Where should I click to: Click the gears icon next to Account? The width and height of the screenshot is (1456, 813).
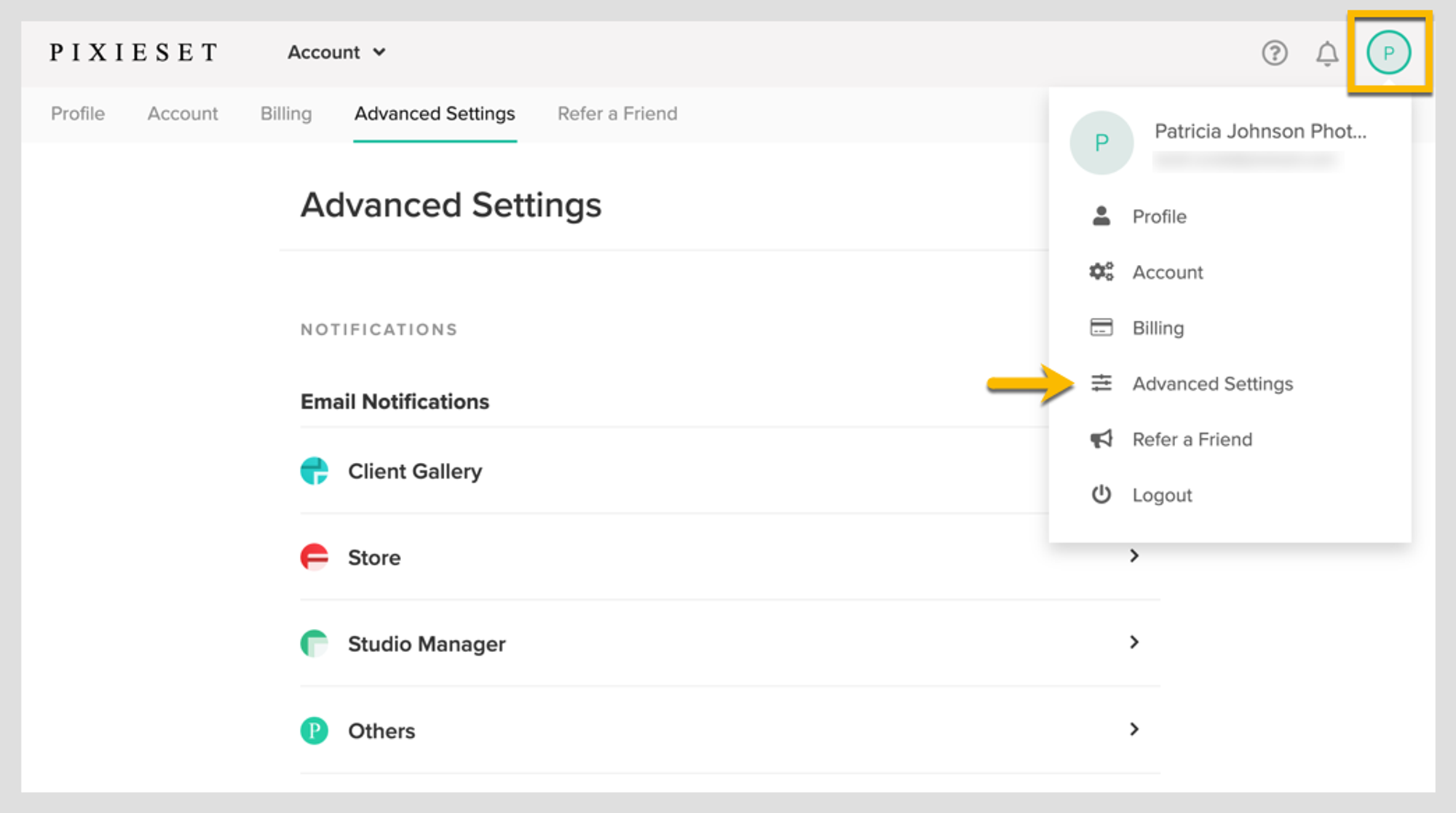point(1101,271)
